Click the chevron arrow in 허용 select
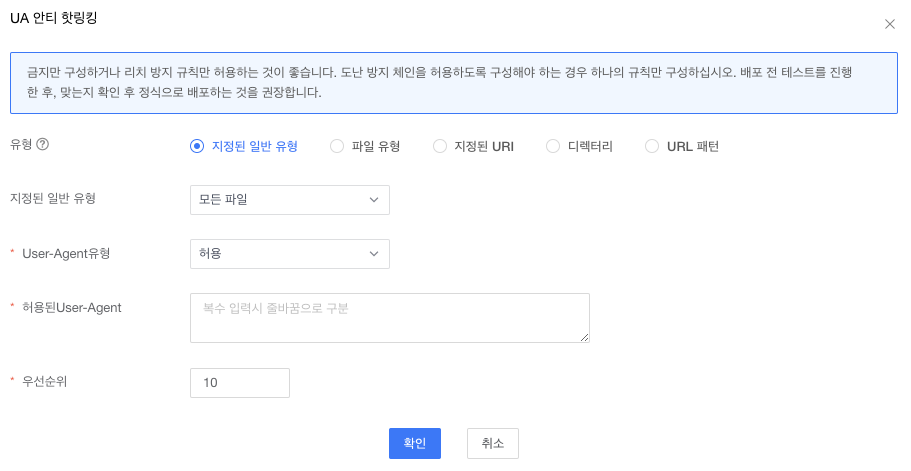 point(374,254)
